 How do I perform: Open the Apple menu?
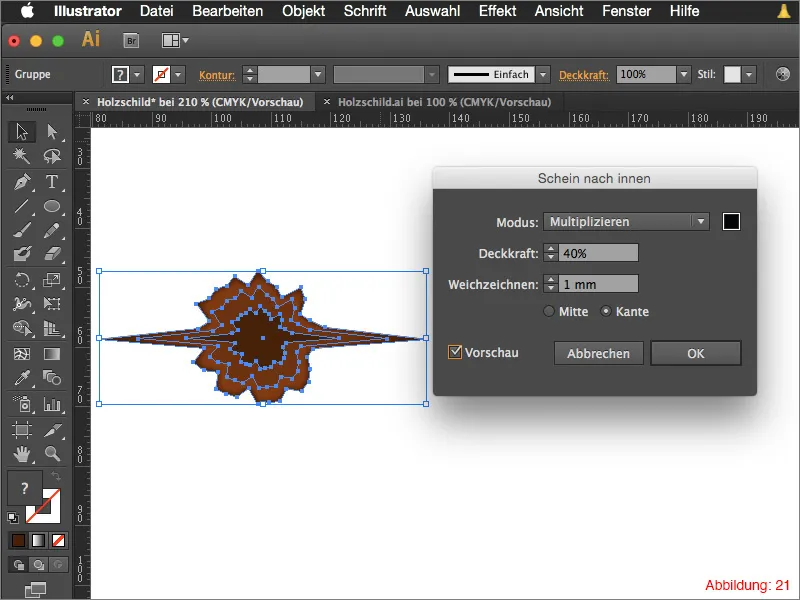tap(28, 11)
